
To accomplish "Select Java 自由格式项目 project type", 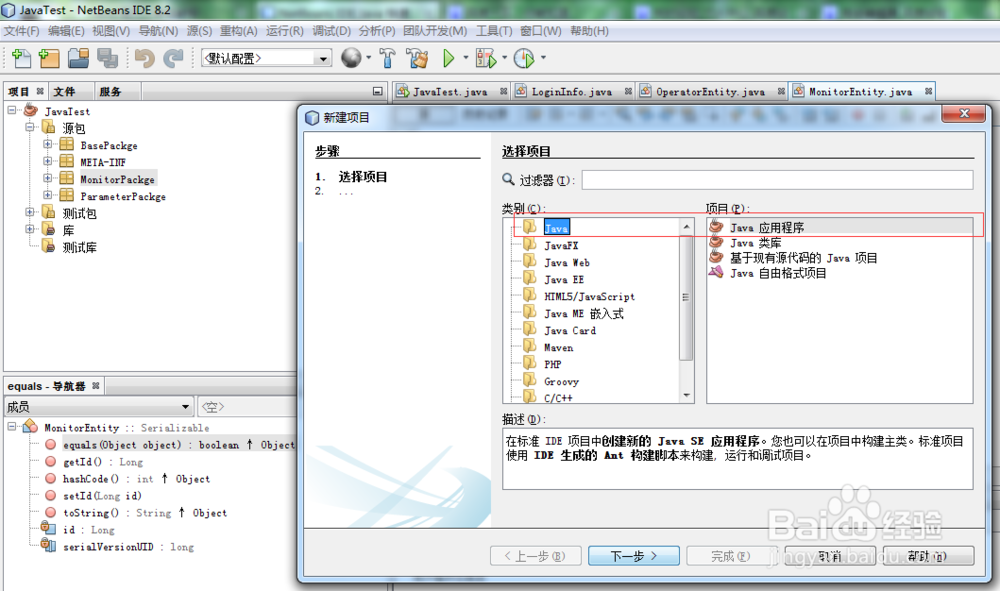I will click(x=778, y=274).
